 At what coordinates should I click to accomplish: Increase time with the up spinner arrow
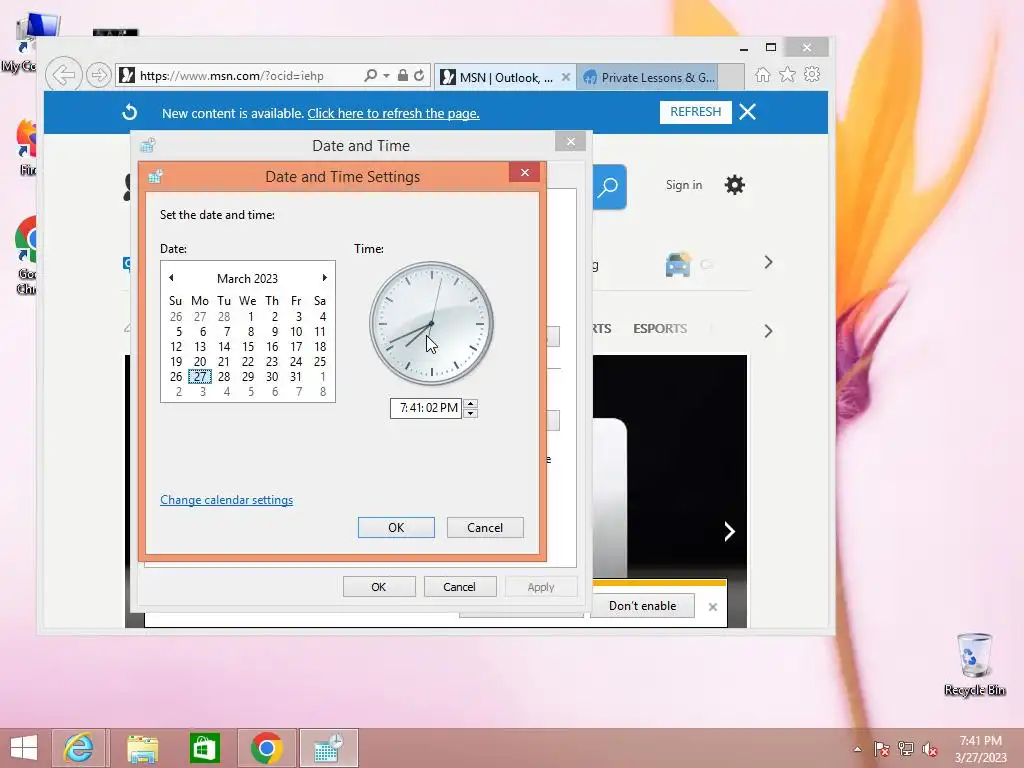tap(470, 403)
